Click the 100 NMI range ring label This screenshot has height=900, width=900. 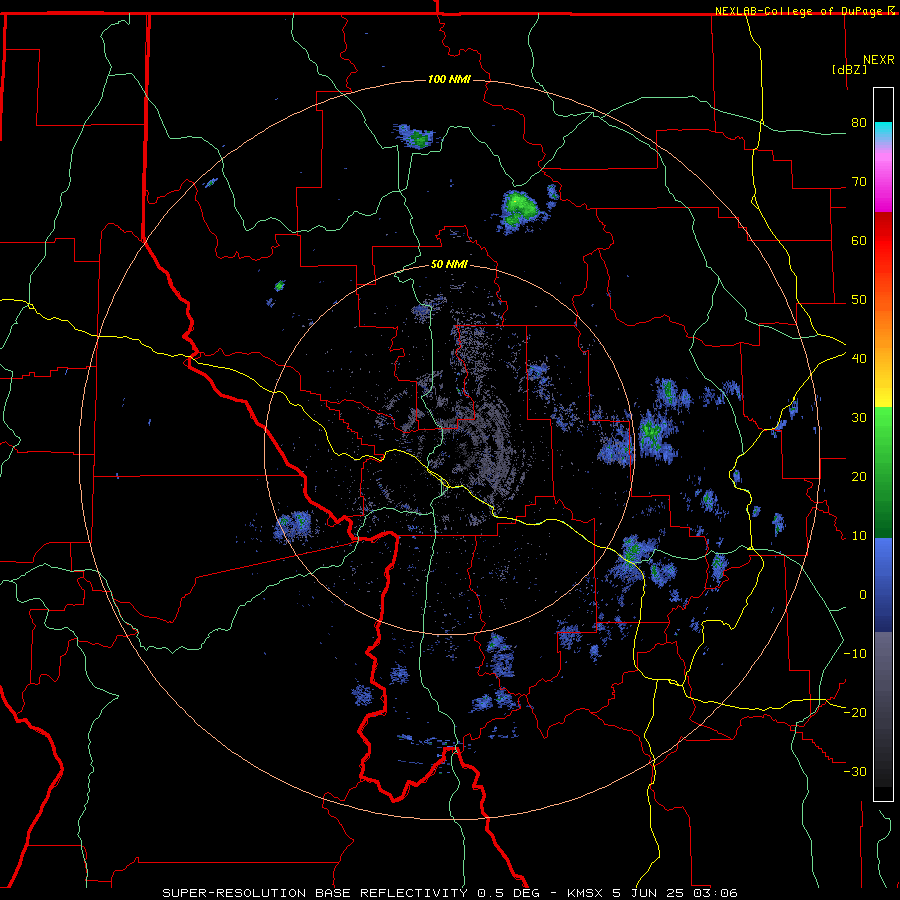pos(449,79)
